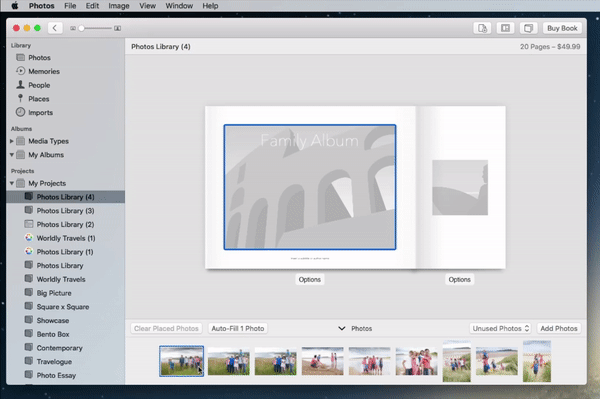Click Auto-Fill 1 Photo button
Viewport: 600px width, 399px height.
pos(238,329)
